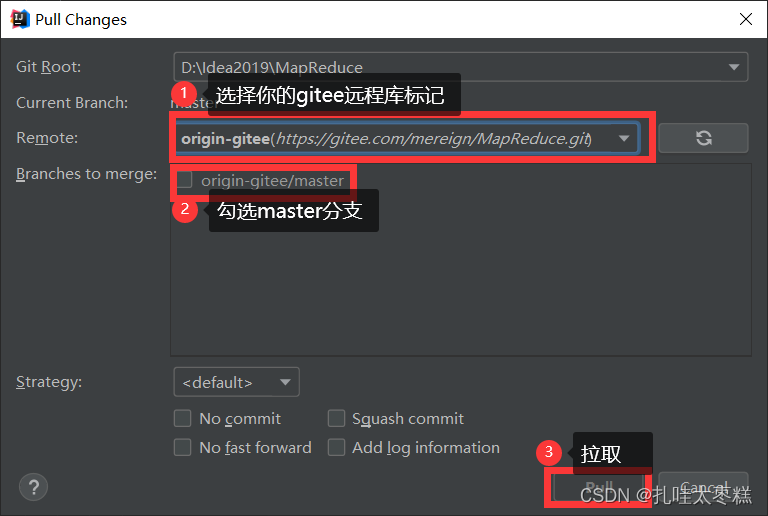The width and height of the screenshot is (768, 516).
Task: Expand the Git Root dropdown
Action: coord(460,67)
